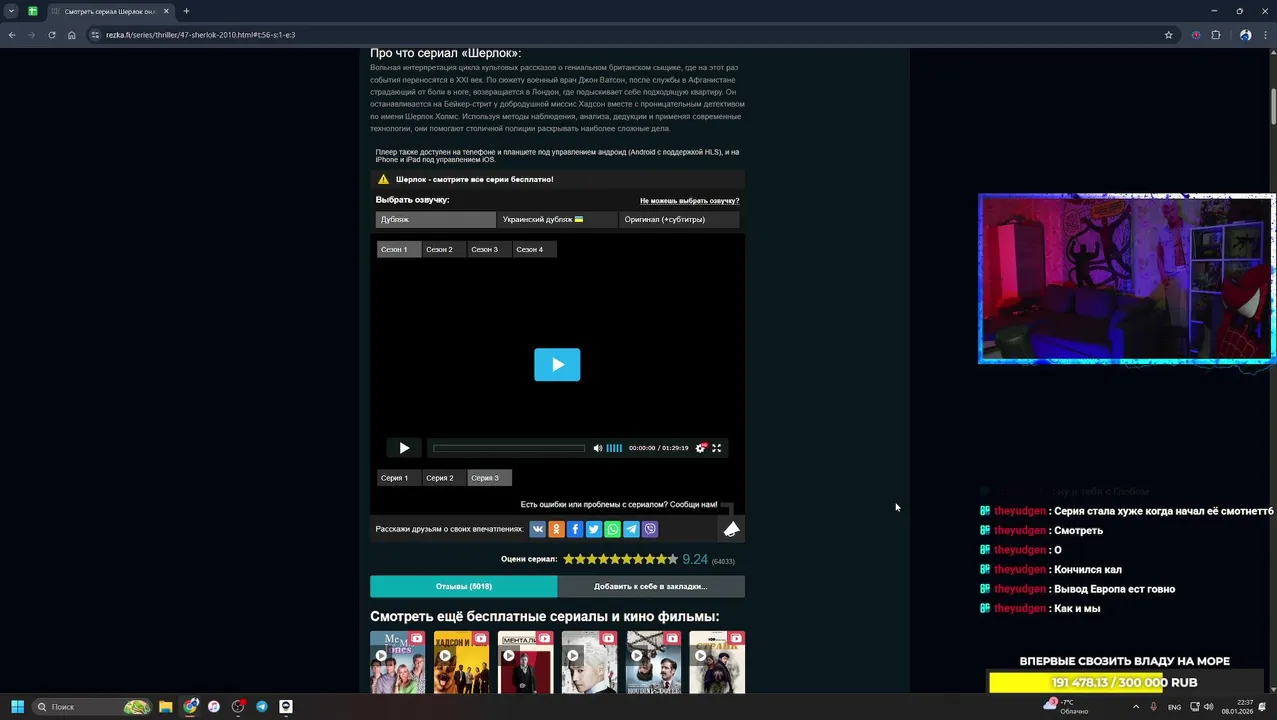Share the series on Odnoklassniki
This screenshot has width=1277, height=720.
coord(556,529)
